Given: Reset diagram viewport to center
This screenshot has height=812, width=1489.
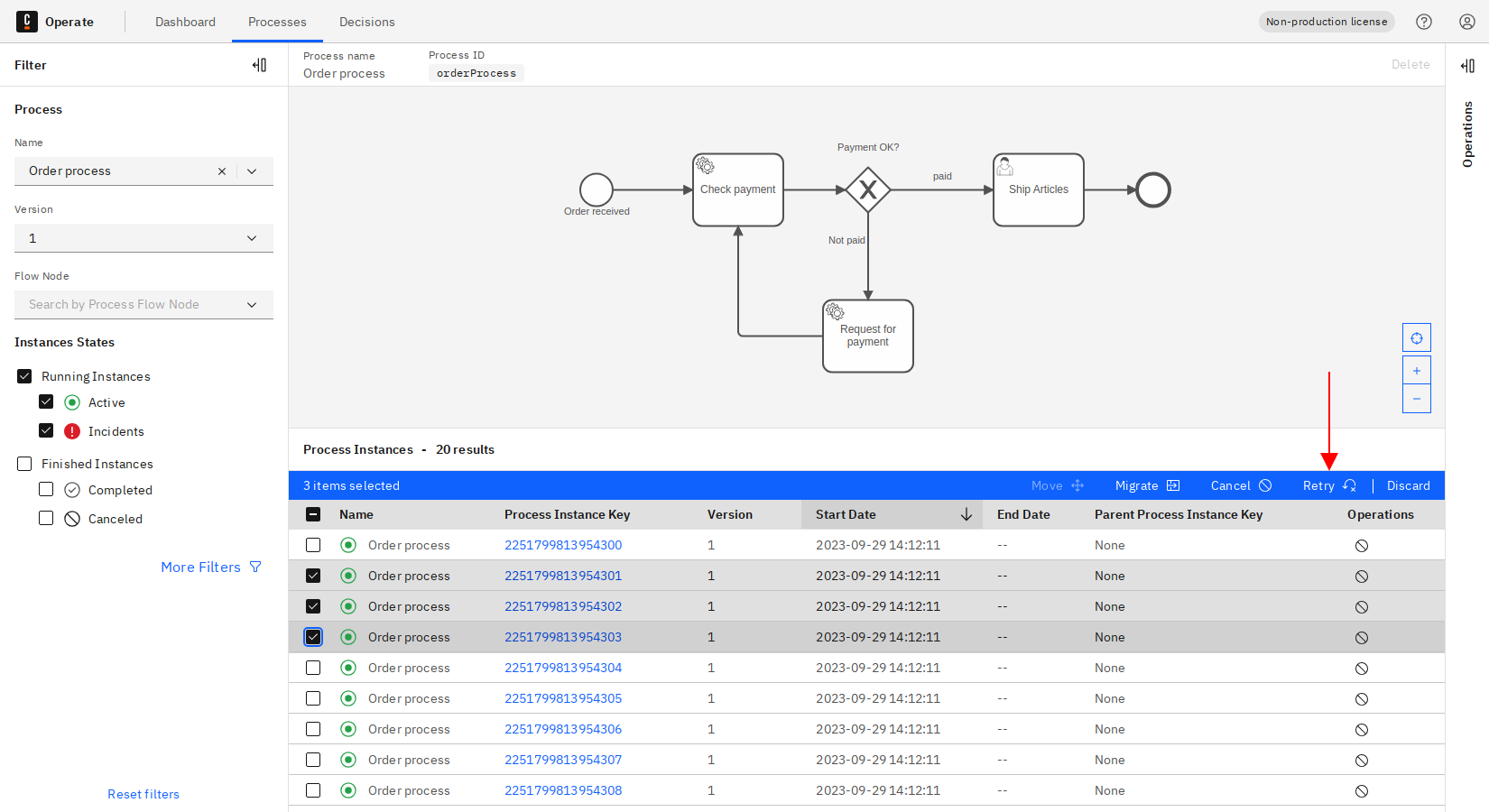Looking at the screenshot, I should [1416, 338].
